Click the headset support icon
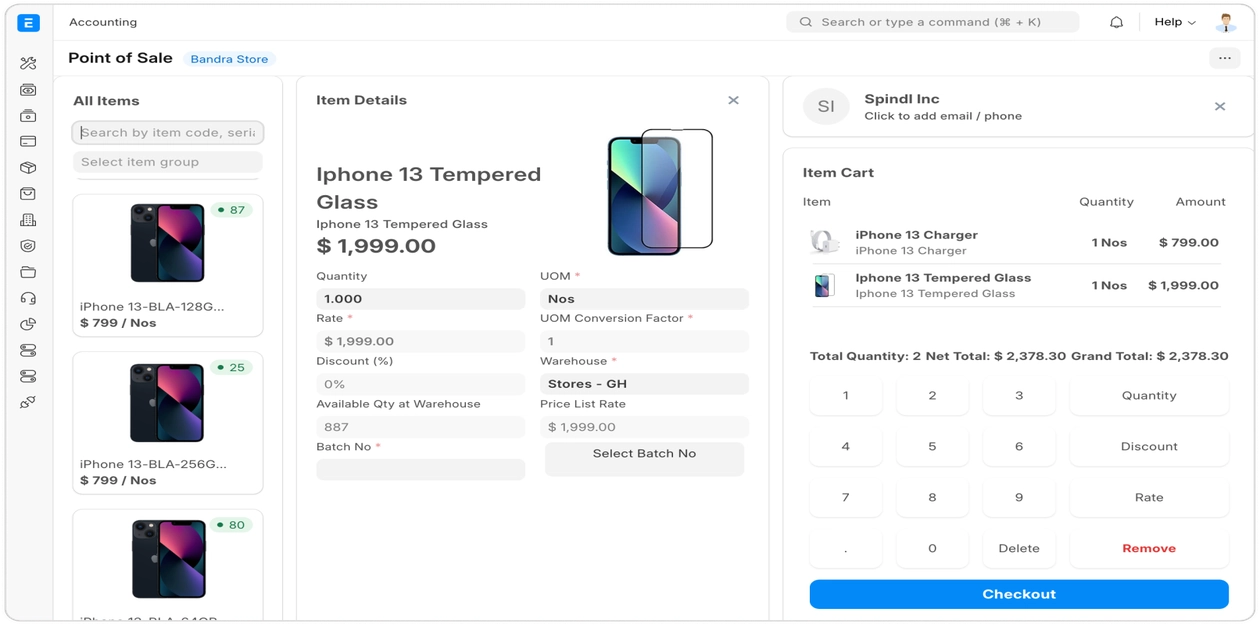 pyautogui.click(x=28, y=298)
